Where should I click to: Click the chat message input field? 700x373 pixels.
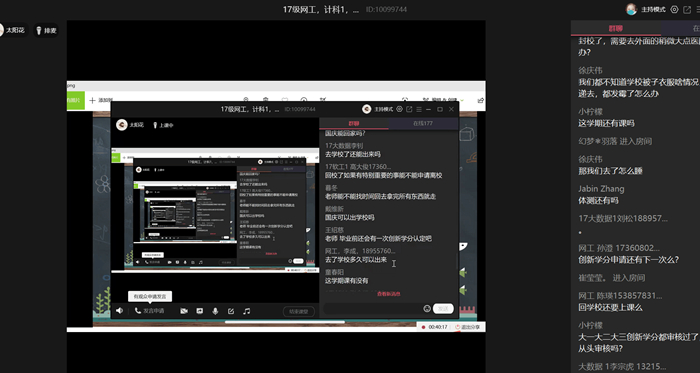point(373,309)
